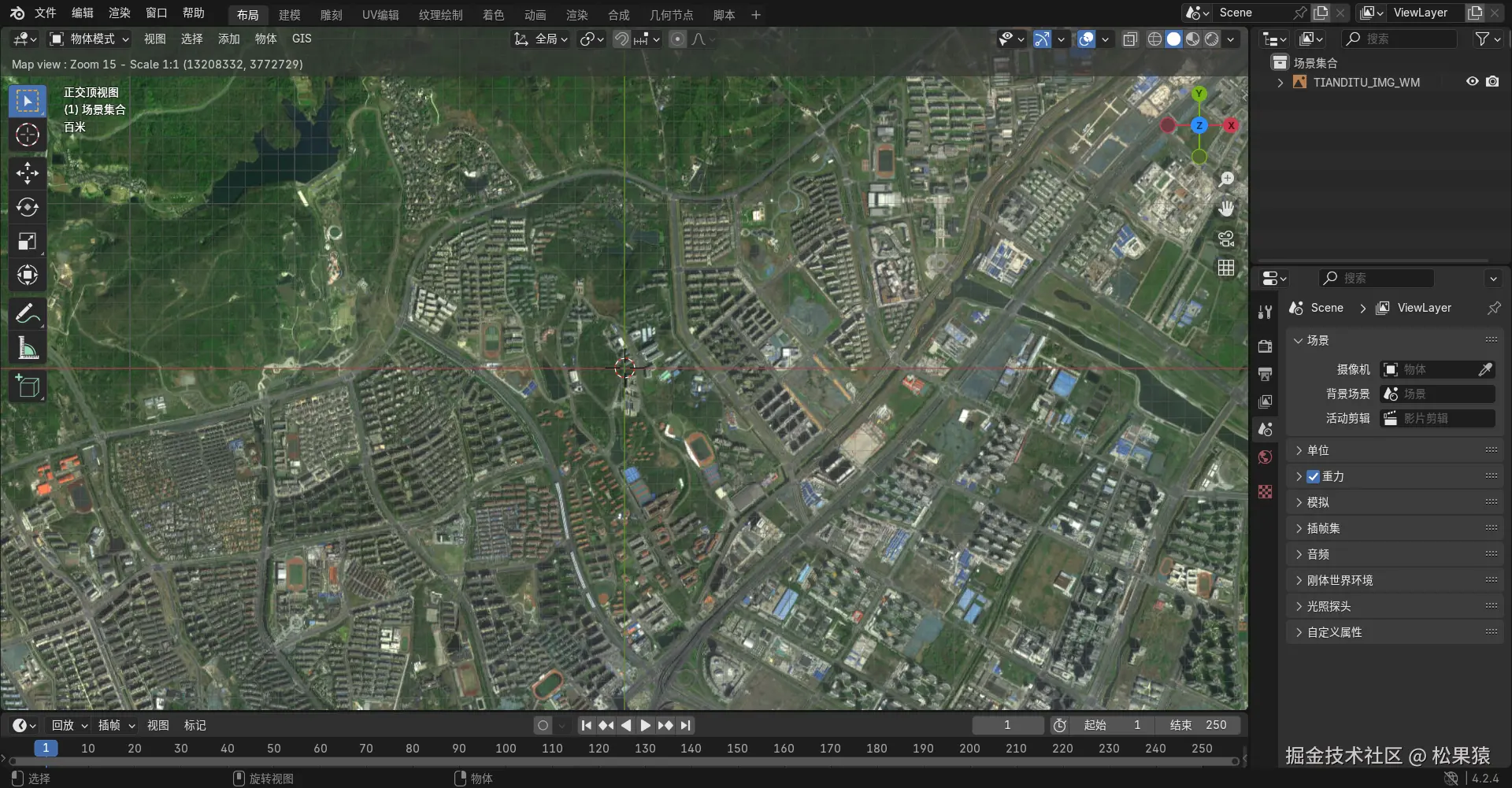Switch to rendered viewport shading

(1211, 39)
